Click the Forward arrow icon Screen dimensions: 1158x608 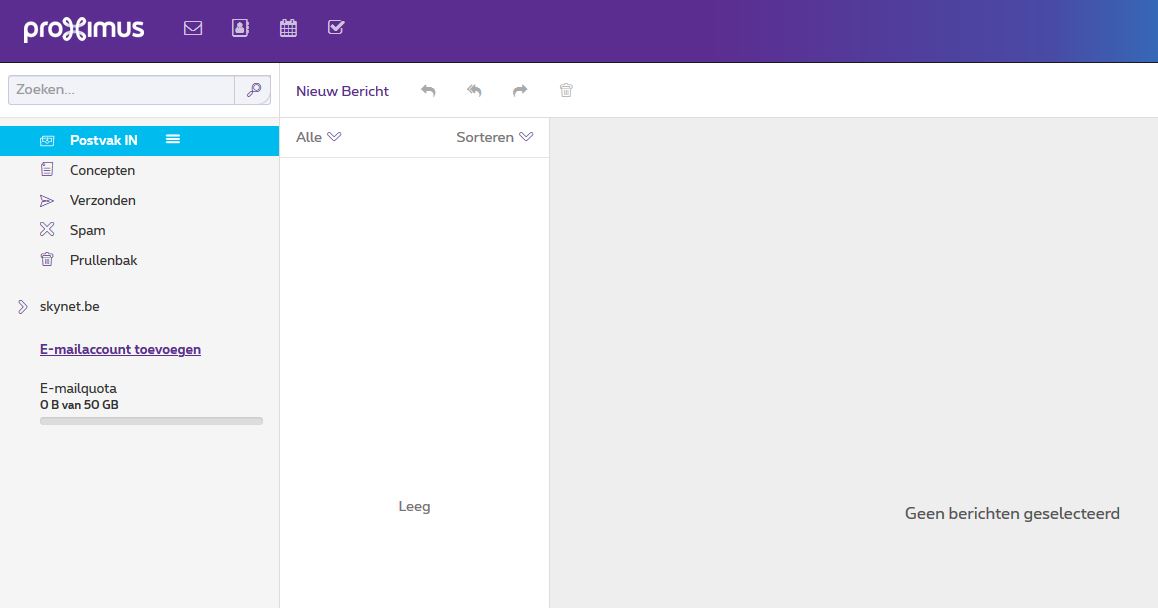click(520, 91)
